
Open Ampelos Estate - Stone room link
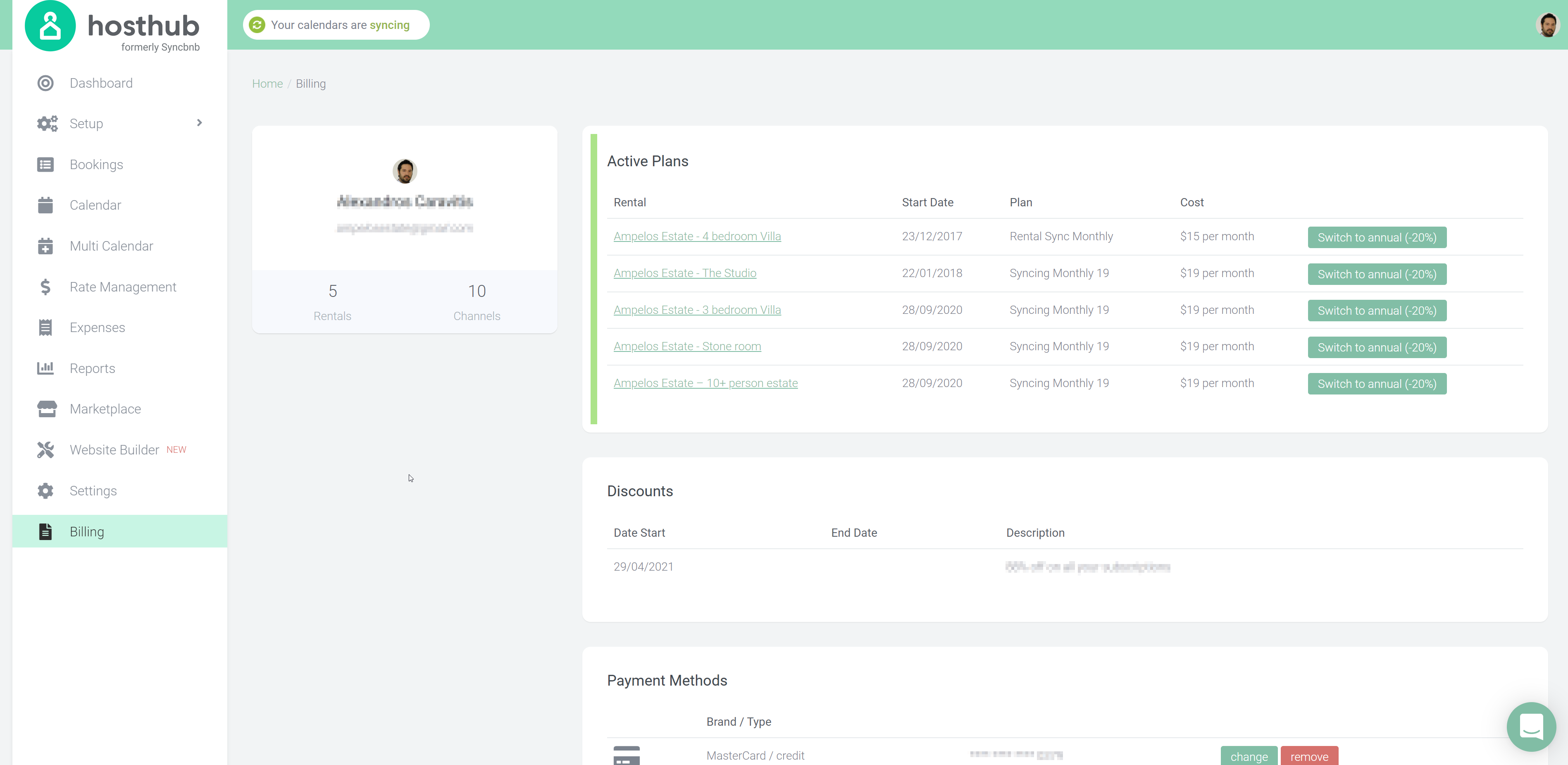[x=687, y=346]
